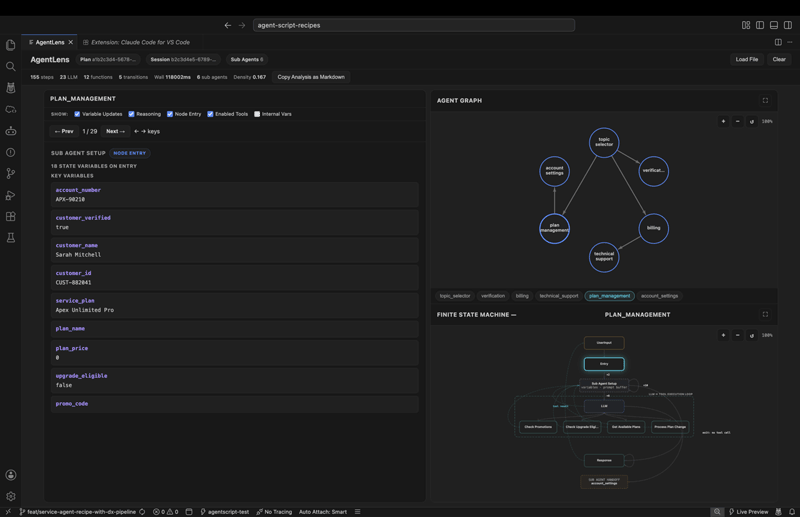This screenshot has height=517, width=800.
Task: Open the Search view in the activity bar
Action: (10, 66)
